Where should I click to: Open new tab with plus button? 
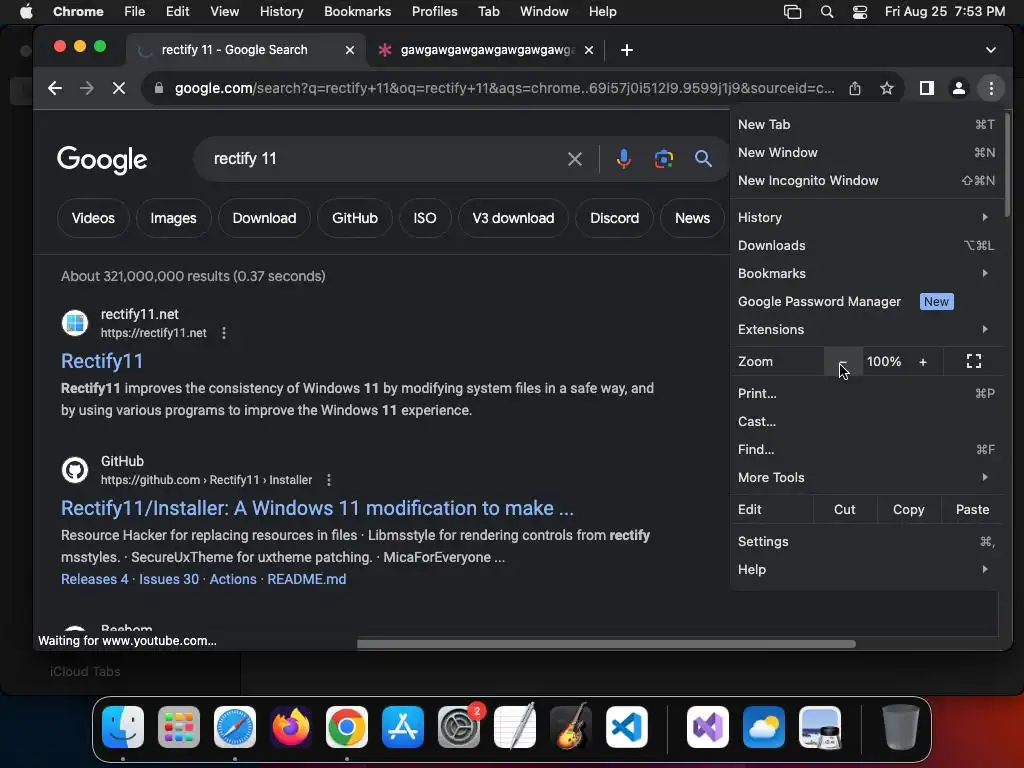pos(627,50)
